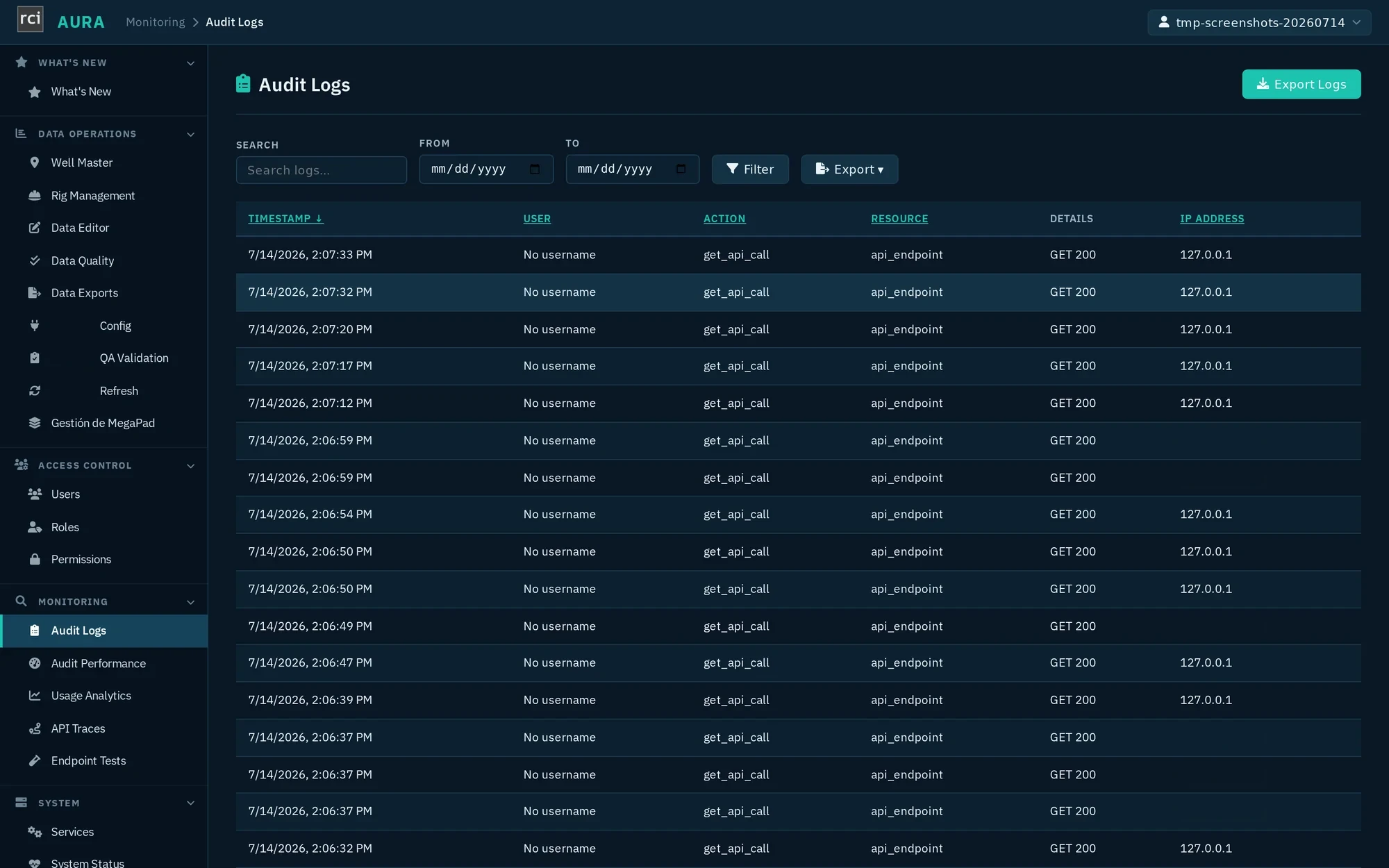Go to Usage Analytics page
The image size is (1389, 868).
[x=104, y=696]
